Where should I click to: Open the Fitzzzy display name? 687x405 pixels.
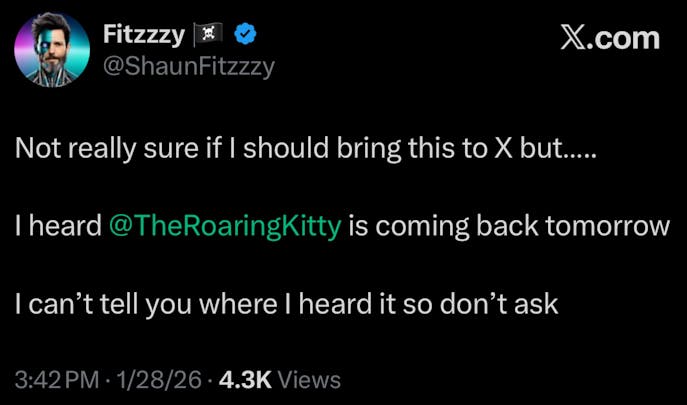pyautogui.click(x=143, y=35)
